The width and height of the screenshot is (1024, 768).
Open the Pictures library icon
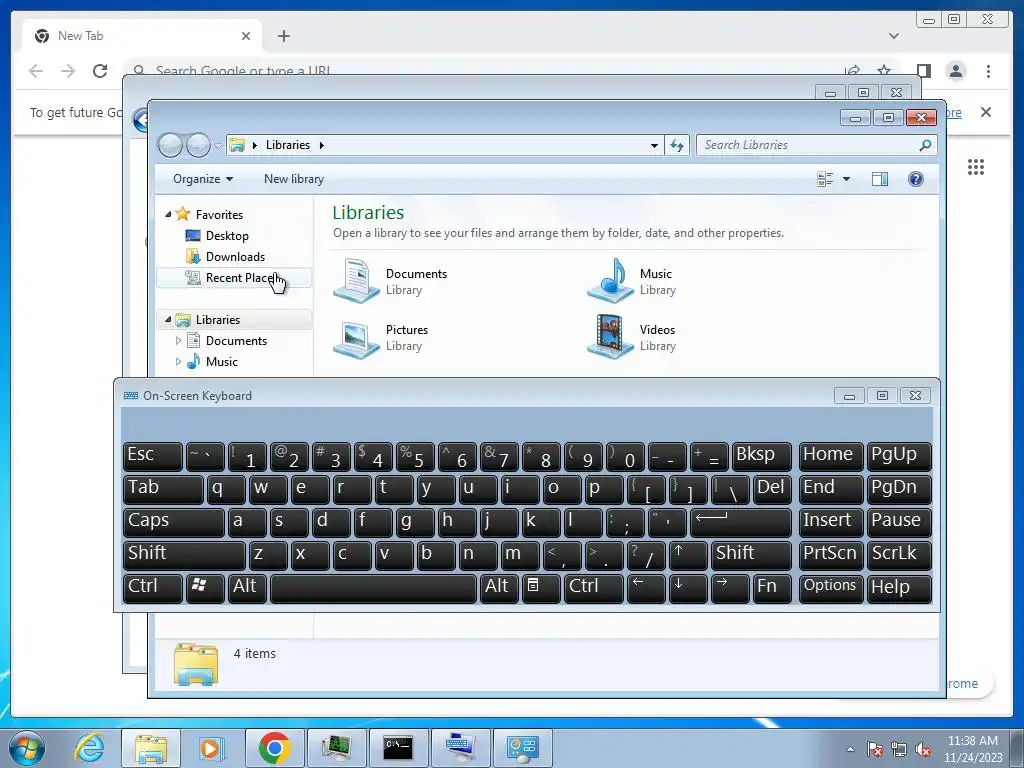(356, 338)
